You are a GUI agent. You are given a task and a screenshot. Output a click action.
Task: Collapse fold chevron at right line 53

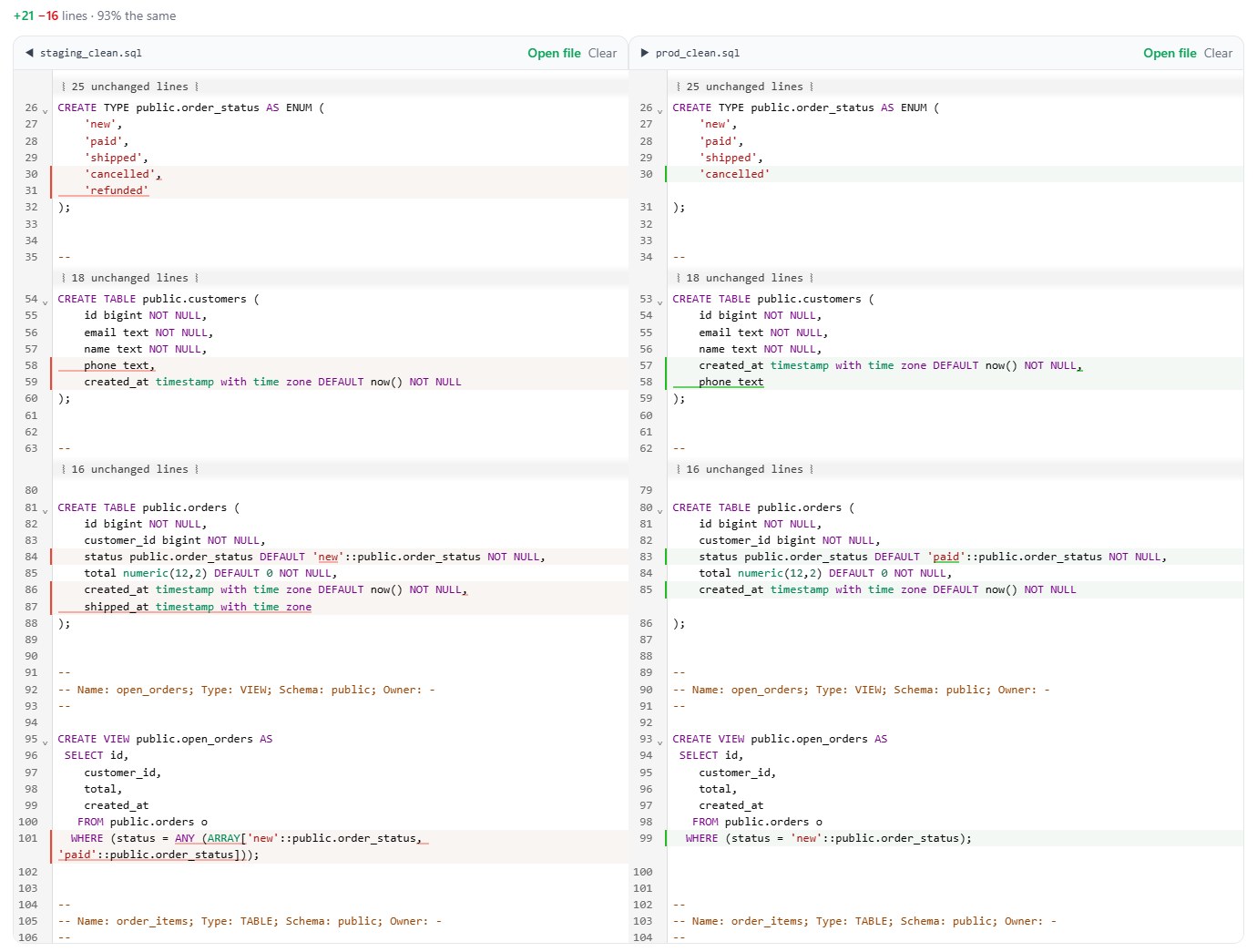click(x=660, y=302)
